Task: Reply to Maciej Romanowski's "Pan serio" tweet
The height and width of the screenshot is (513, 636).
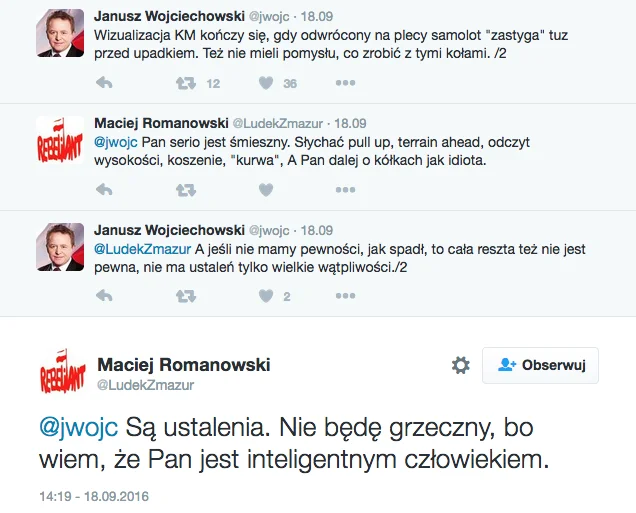Action: [x=104, y=190]
